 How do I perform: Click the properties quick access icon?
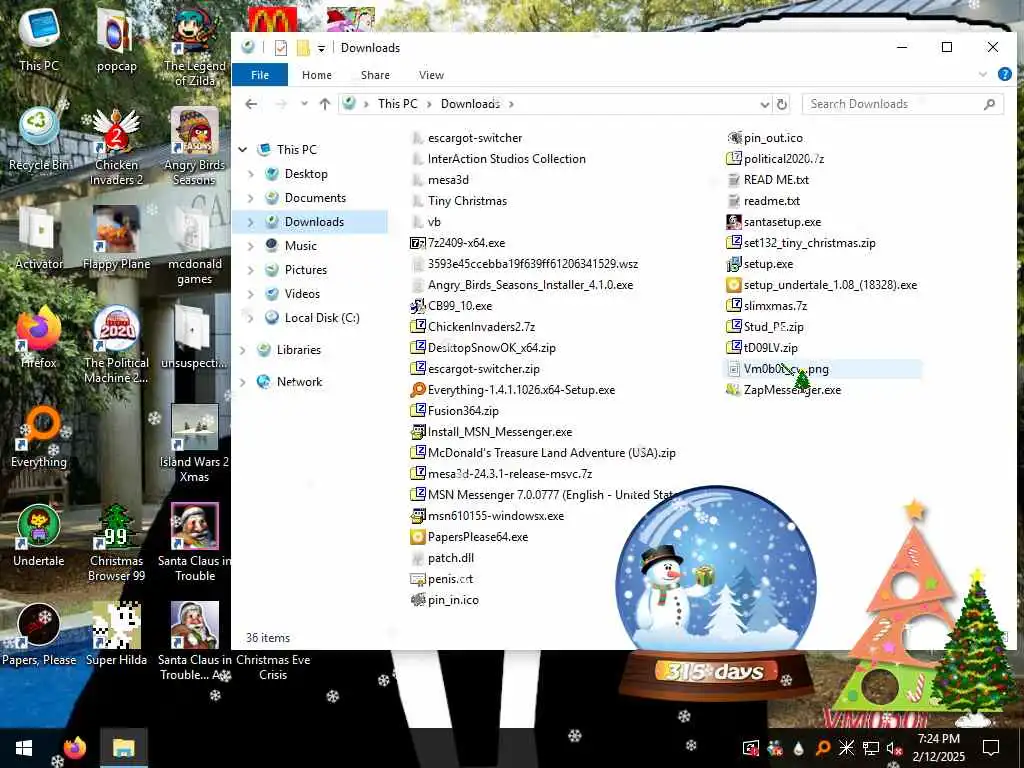coord(281,48)
